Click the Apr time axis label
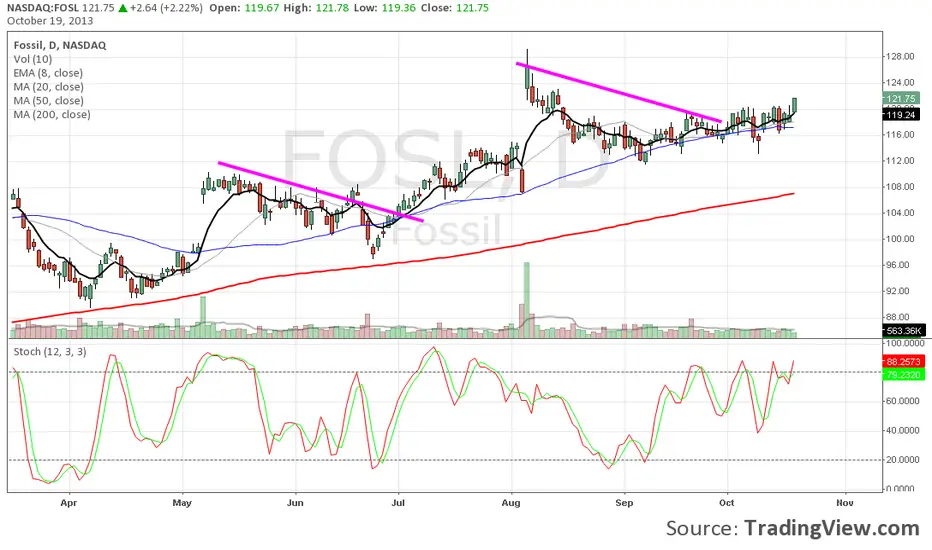 (69, 503)
